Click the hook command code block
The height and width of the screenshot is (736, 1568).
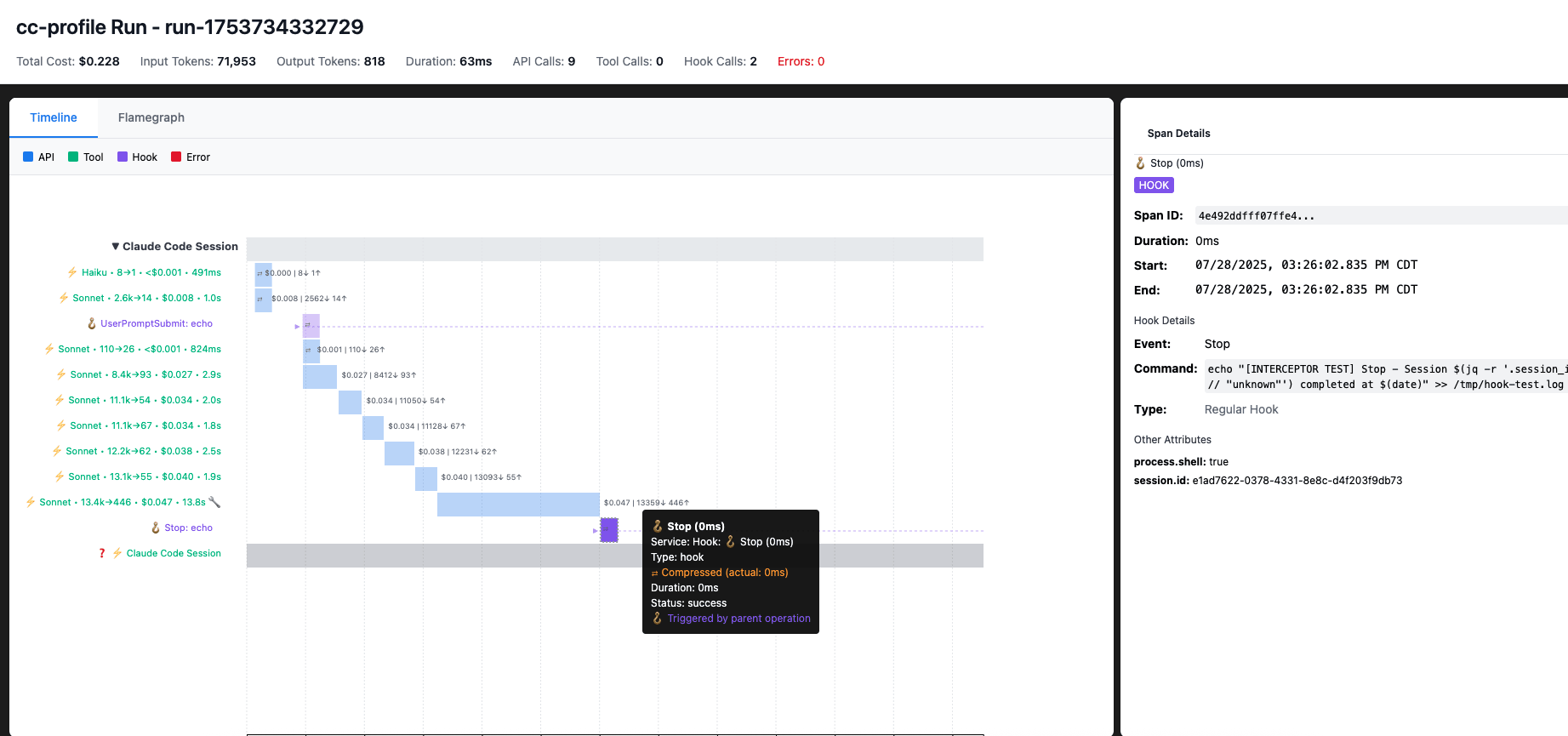pos(1387,376)
